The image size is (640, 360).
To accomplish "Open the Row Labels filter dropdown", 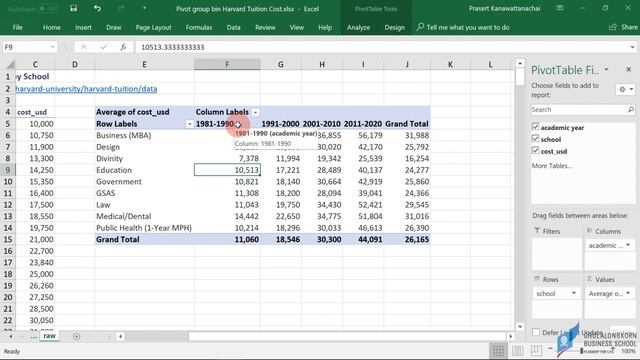I will (x=189, y=124).
